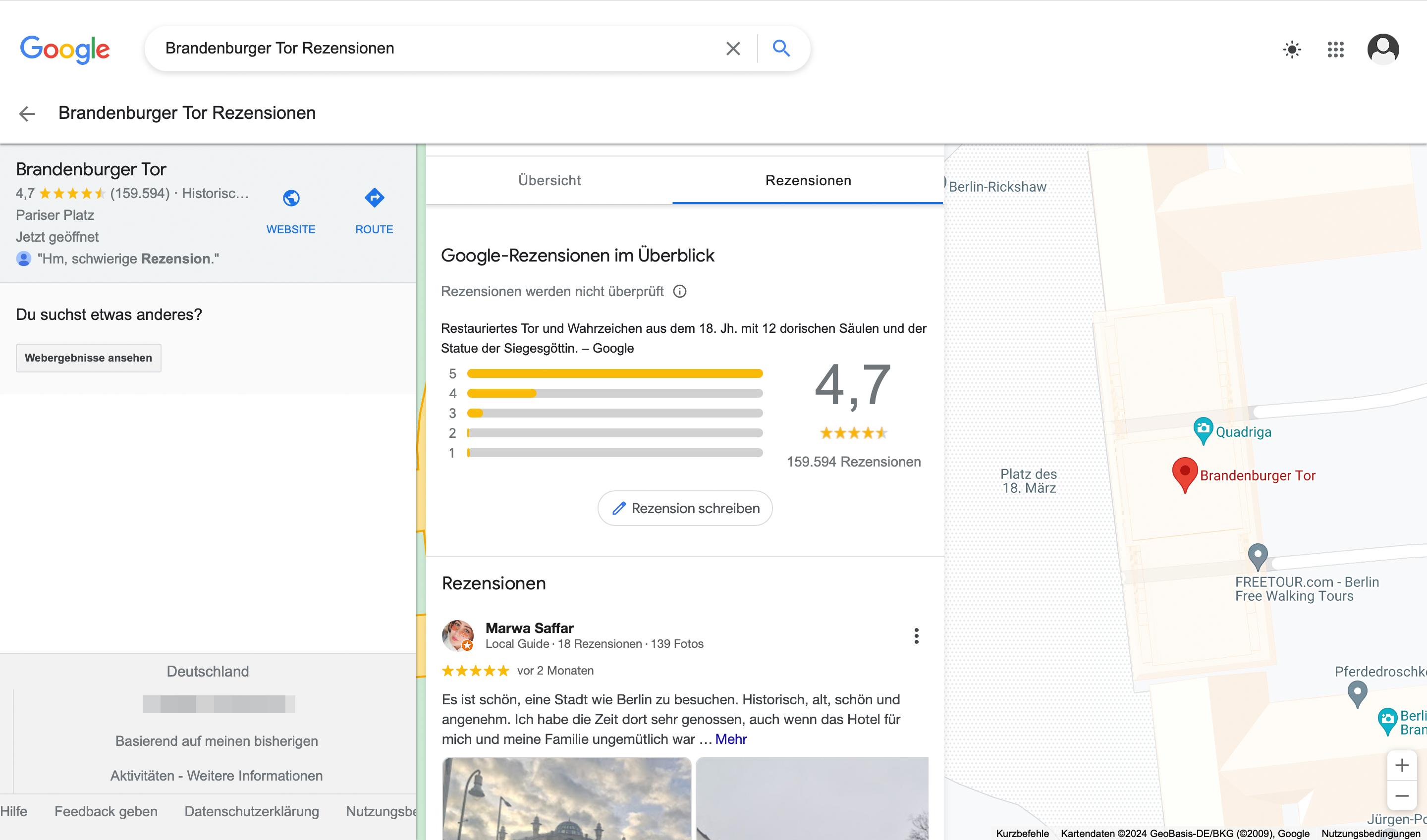Open the Google apps grid

(x=1335, y=50)
